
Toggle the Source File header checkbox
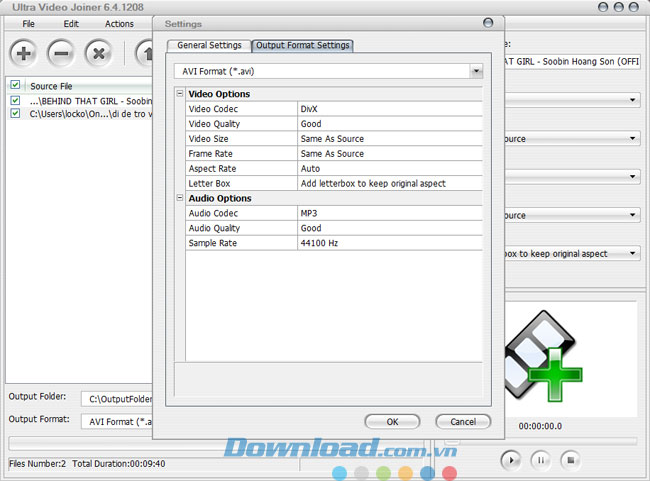coord(15,86)
